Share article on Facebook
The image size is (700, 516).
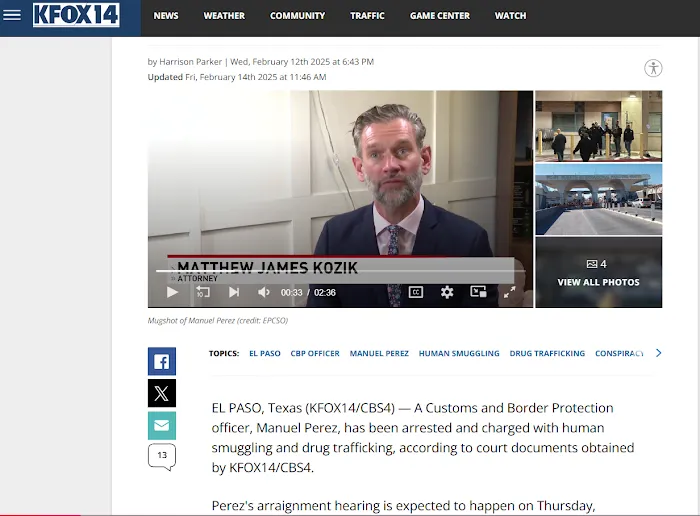click(162, 361)
